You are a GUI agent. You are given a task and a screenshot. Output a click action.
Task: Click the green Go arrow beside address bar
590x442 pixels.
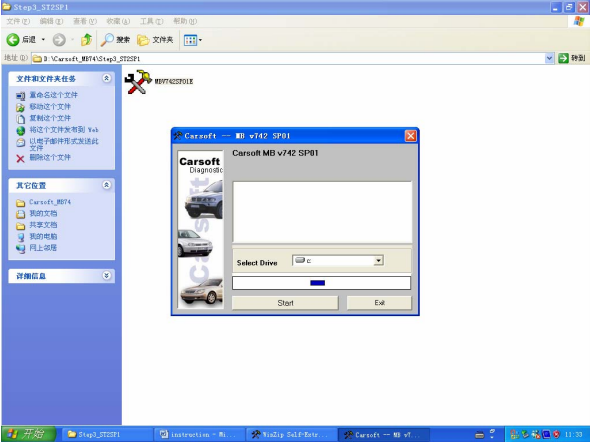click(x=563, y=58)
